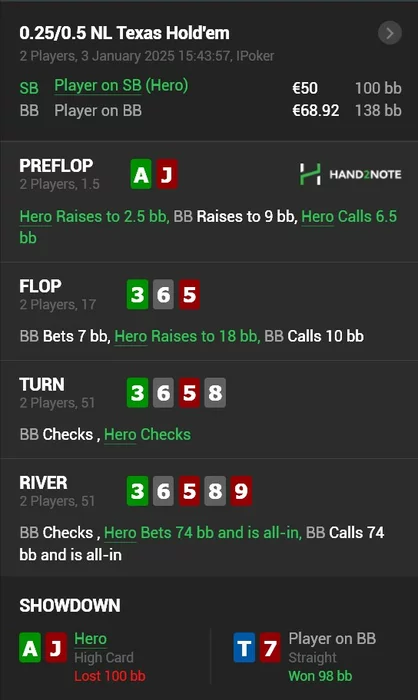Click the arrow chevron next to the game title
Viewport: 418px width, 700px height.
pyautogui.click(x=389, y=33)
